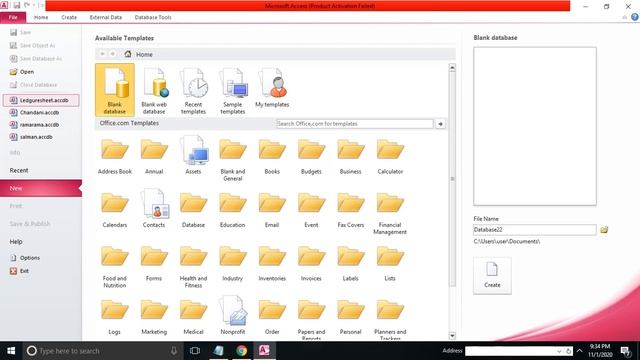This screenshot has height=360, width=640.
Task: Open the Inventories template folder
Action: [272, 263]
